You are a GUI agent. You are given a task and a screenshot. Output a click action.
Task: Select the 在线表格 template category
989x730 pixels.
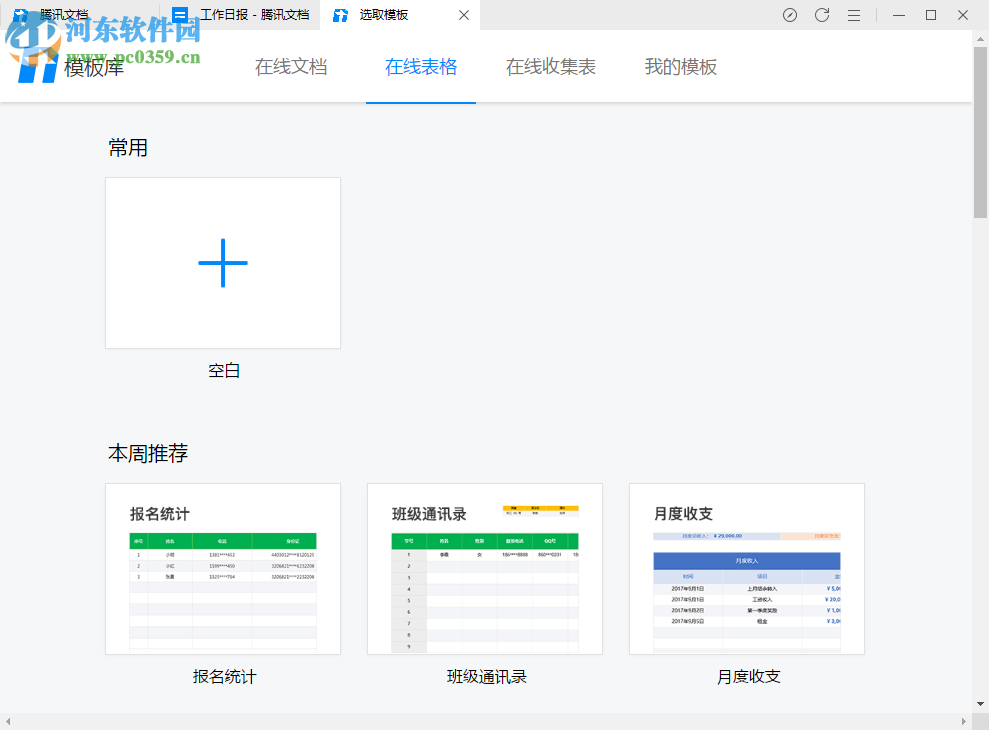click(x=421, y=67)
